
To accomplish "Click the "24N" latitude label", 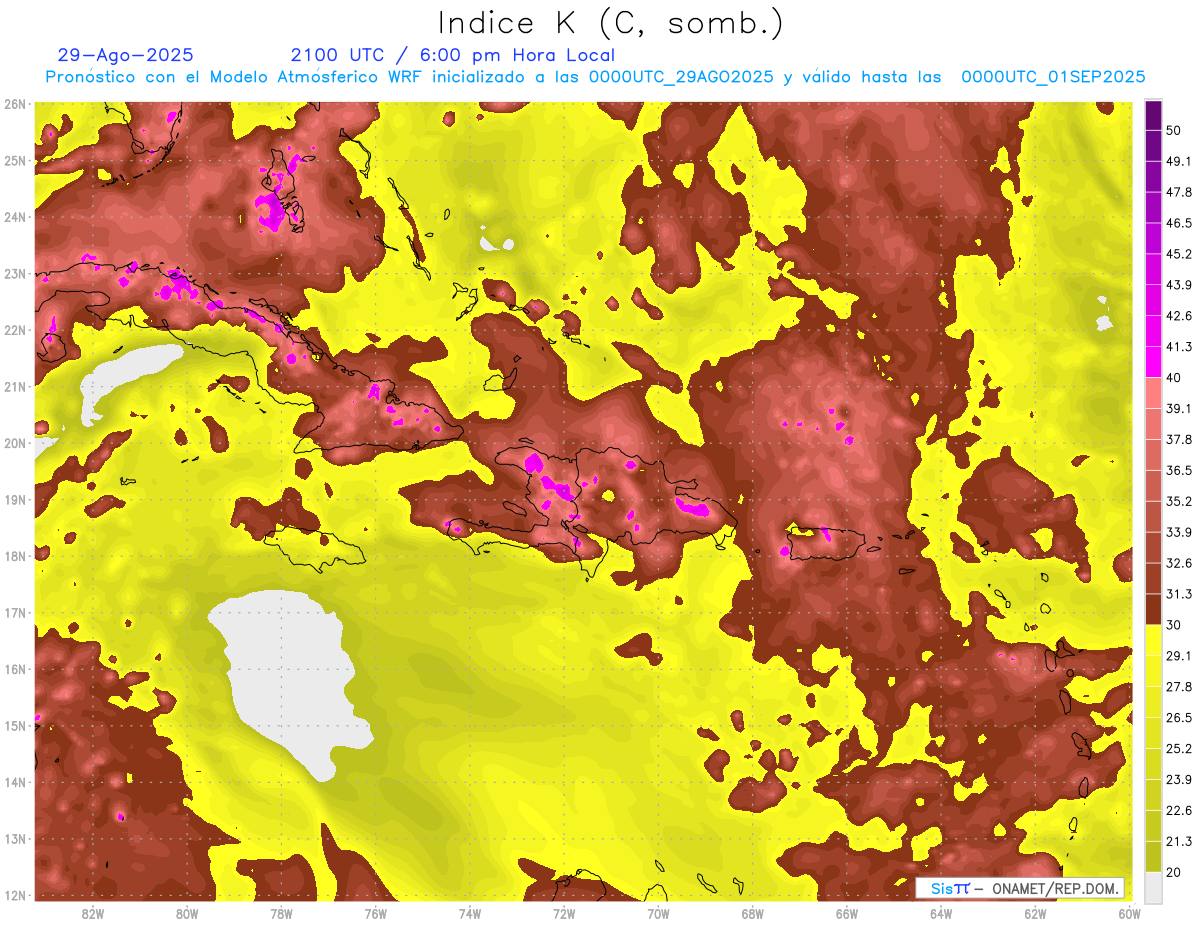I will click(15, 217).
